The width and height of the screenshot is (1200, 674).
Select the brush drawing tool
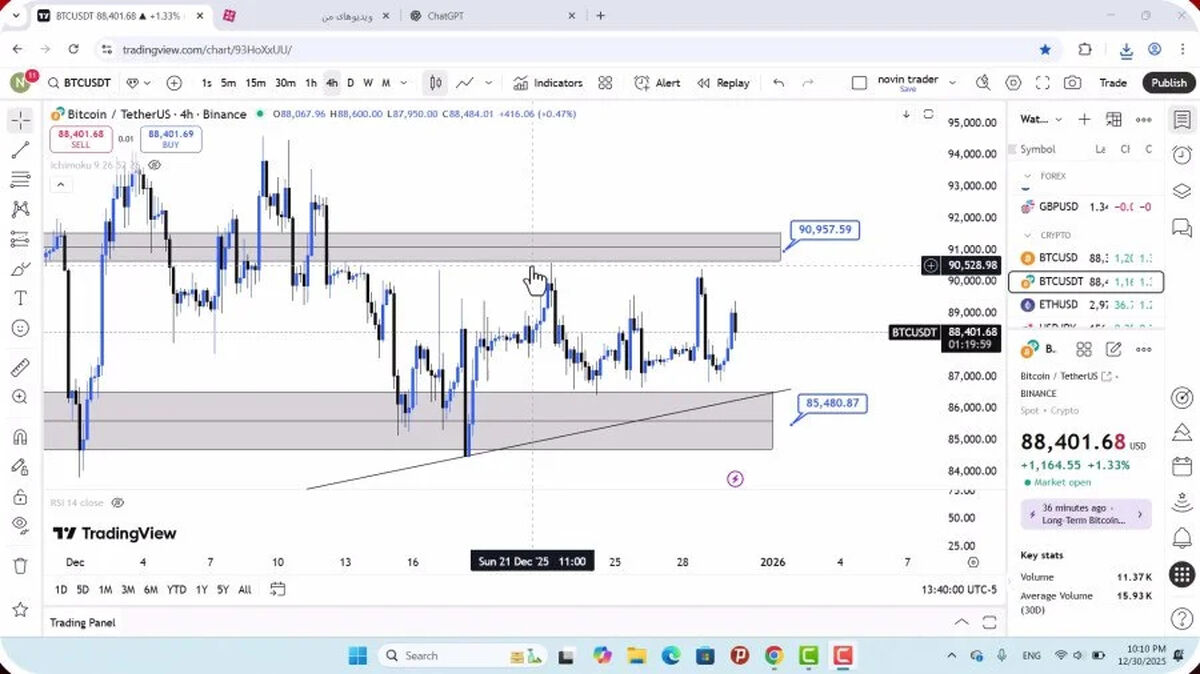click(x=20, y=269)
